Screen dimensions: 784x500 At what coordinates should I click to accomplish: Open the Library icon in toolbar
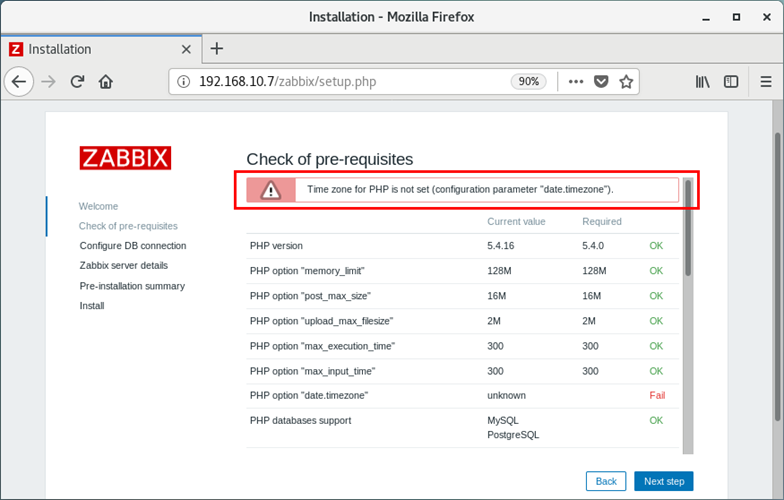[x=702, y=82]
